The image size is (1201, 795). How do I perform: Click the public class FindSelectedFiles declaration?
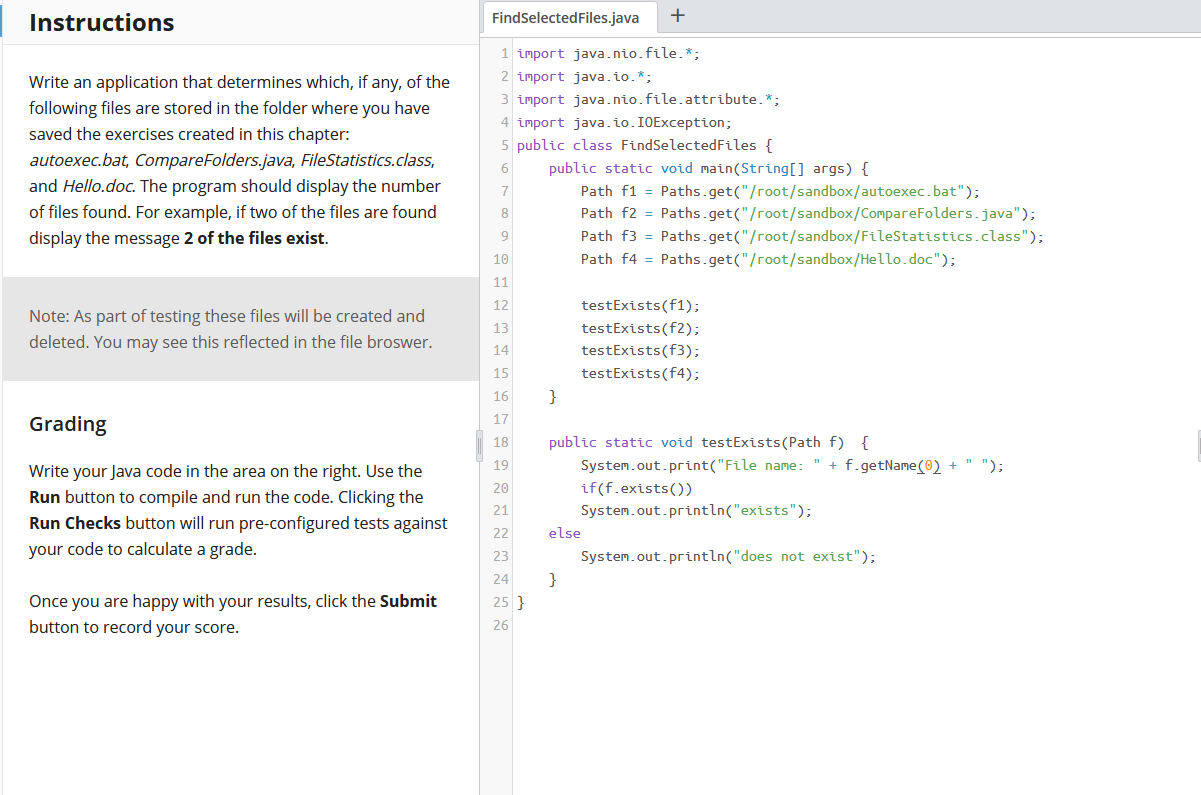tap(640, 144)
